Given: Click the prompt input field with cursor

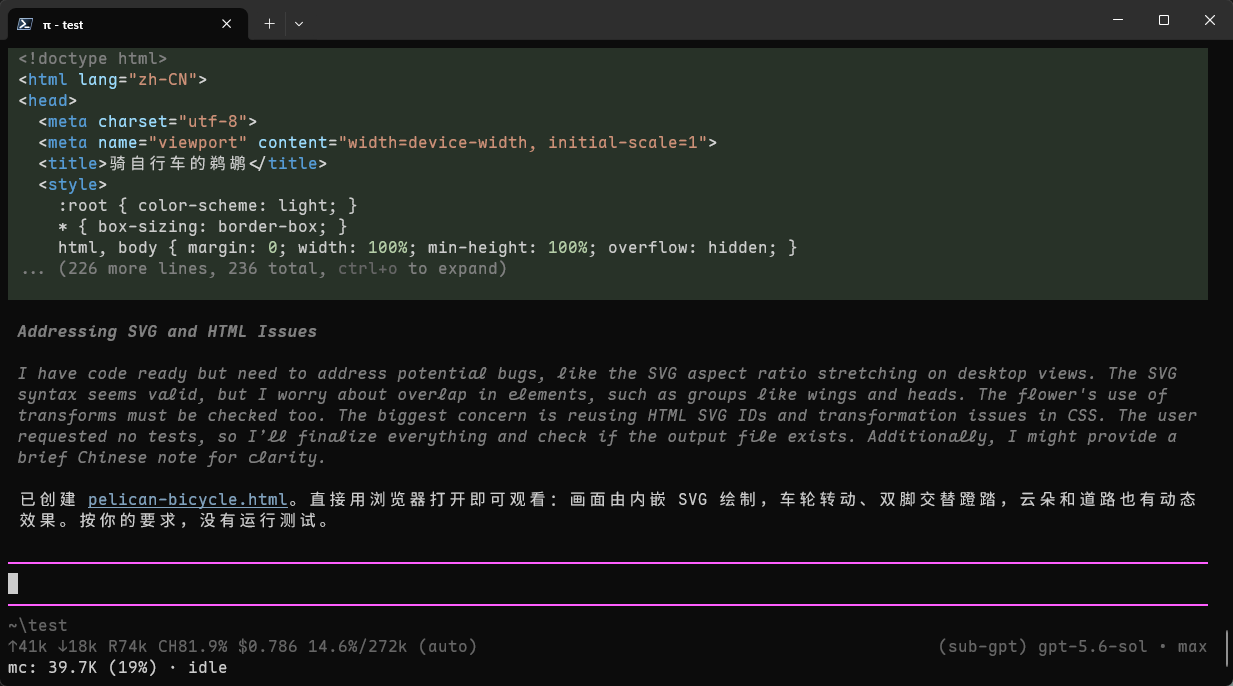Looking at the screenshot, I should click(608, 584).
